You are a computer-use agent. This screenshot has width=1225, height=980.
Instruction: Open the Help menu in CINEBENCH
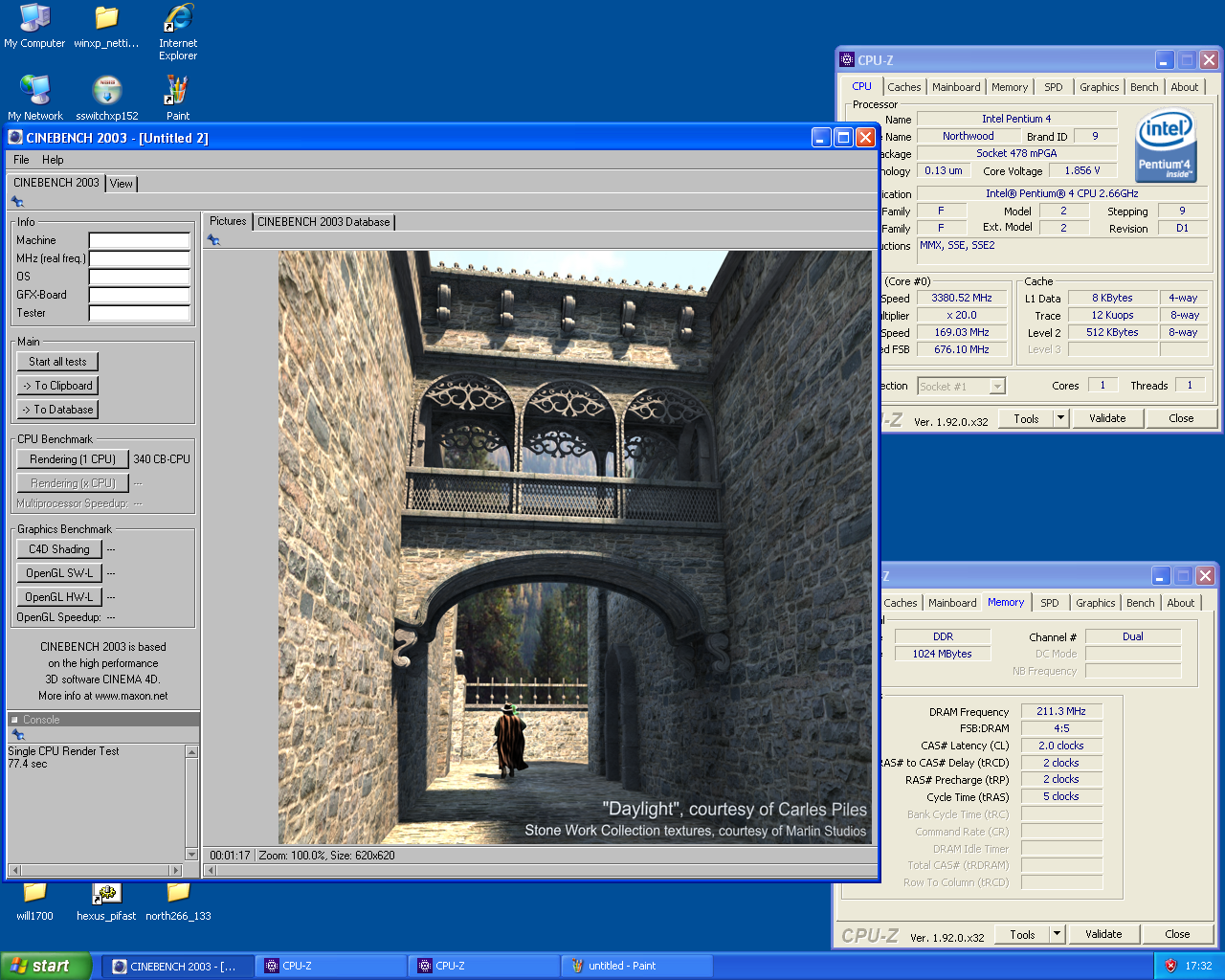pyautogui.click(x=53, y=160)
